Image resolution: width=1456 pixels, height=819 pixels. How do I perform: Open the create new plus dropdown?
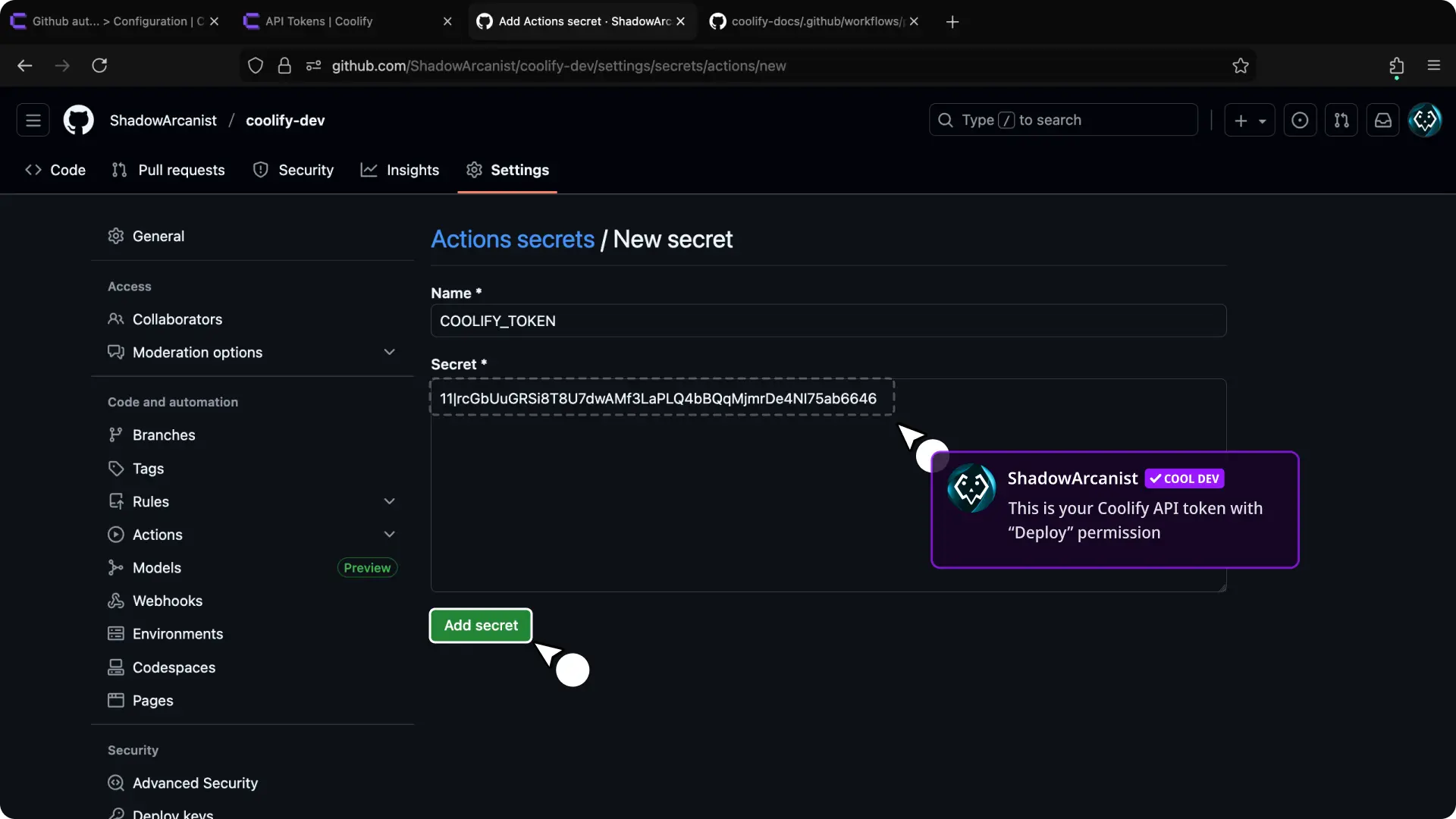click(x=1250, y=121)
